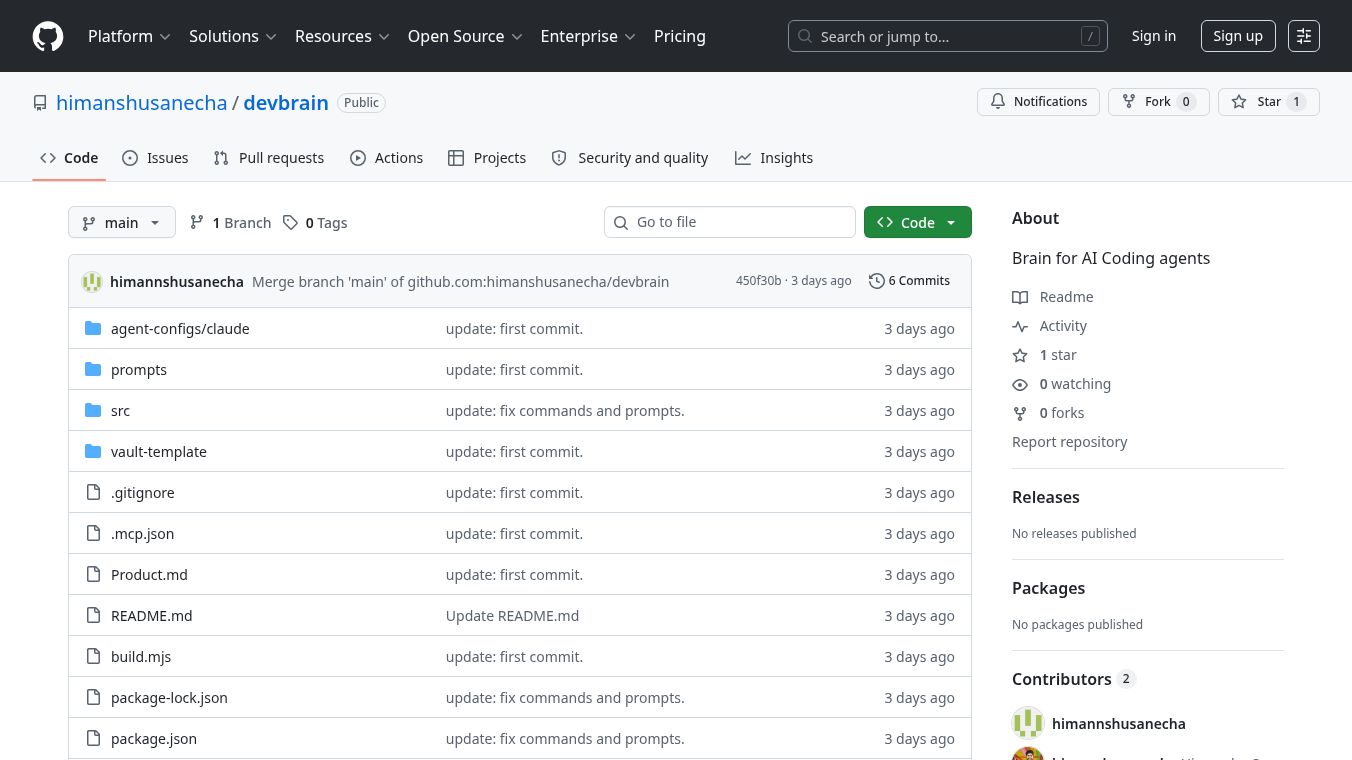Click Report repository link
The height and width of the screenshot is (760, 1352).
click(1069, 442)
